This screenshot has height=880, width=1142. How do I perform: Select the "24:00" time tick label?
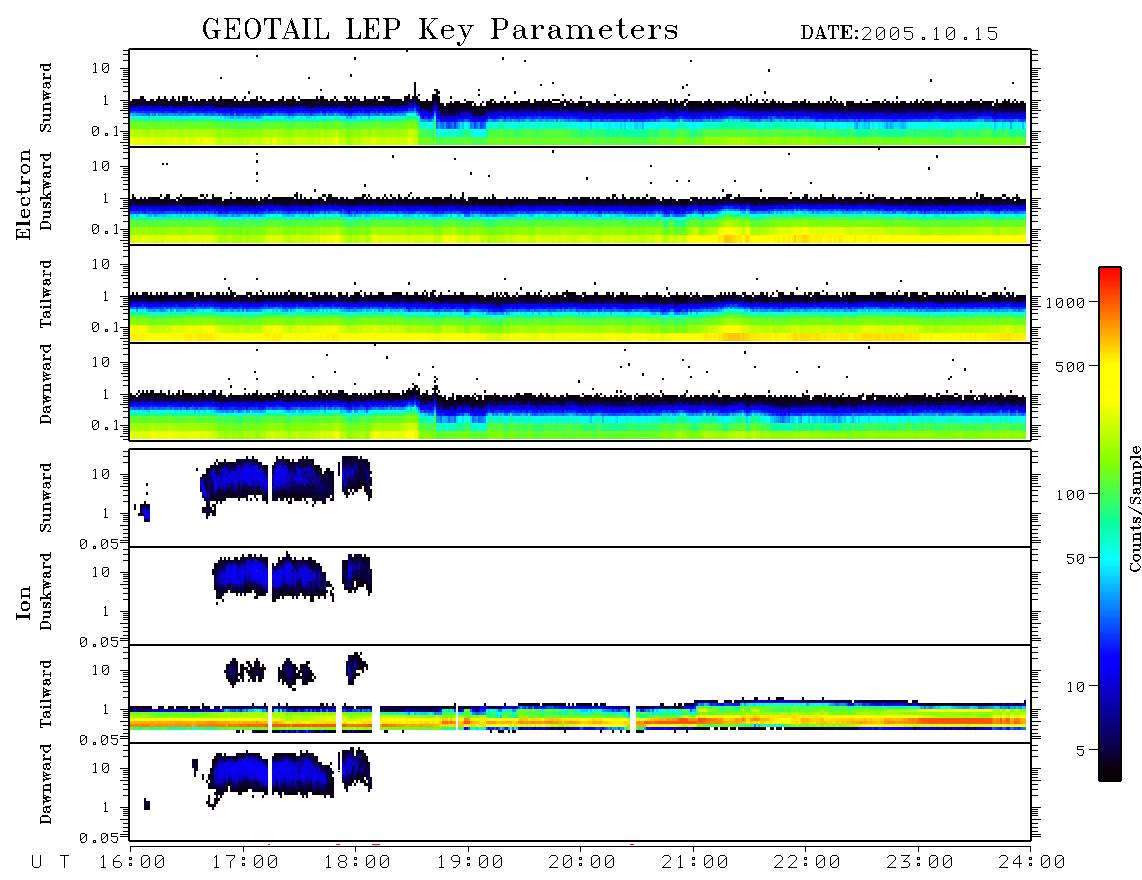(x=1032, y=863)
